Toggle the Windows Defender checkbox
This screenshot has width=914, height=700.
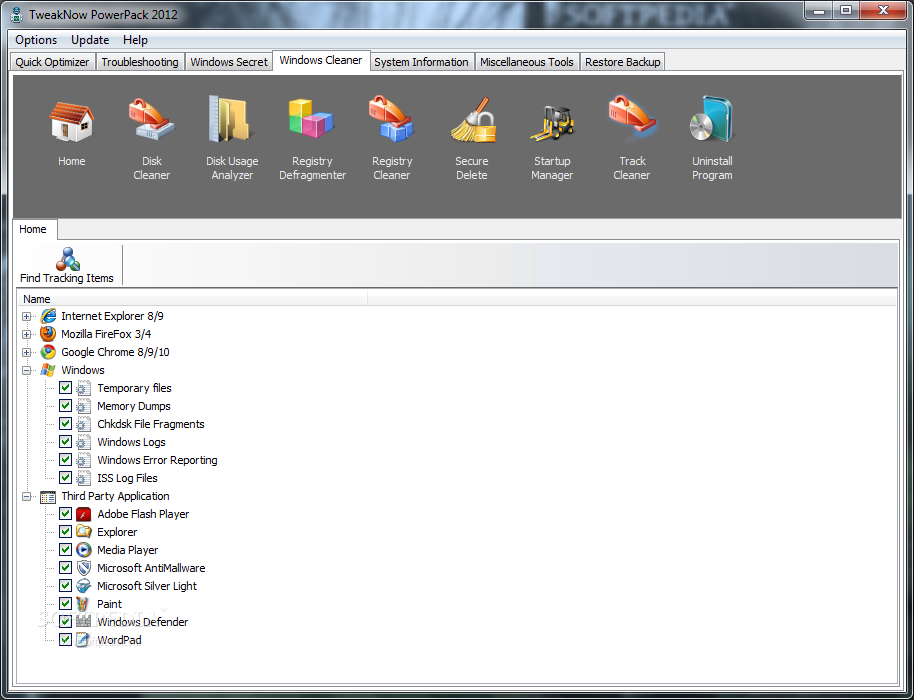point(65,622)
